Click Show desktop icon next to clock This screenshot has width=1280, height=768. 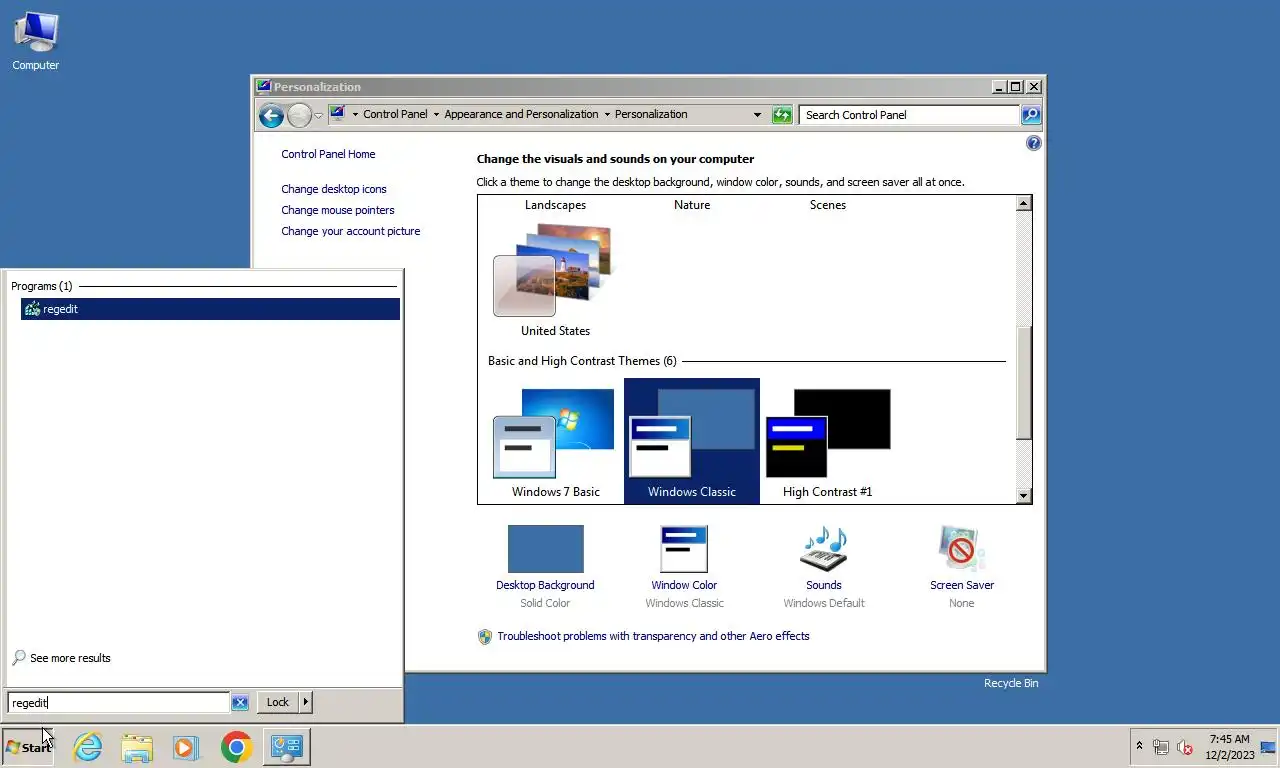pyautogui.click(x=1268, y=747)
